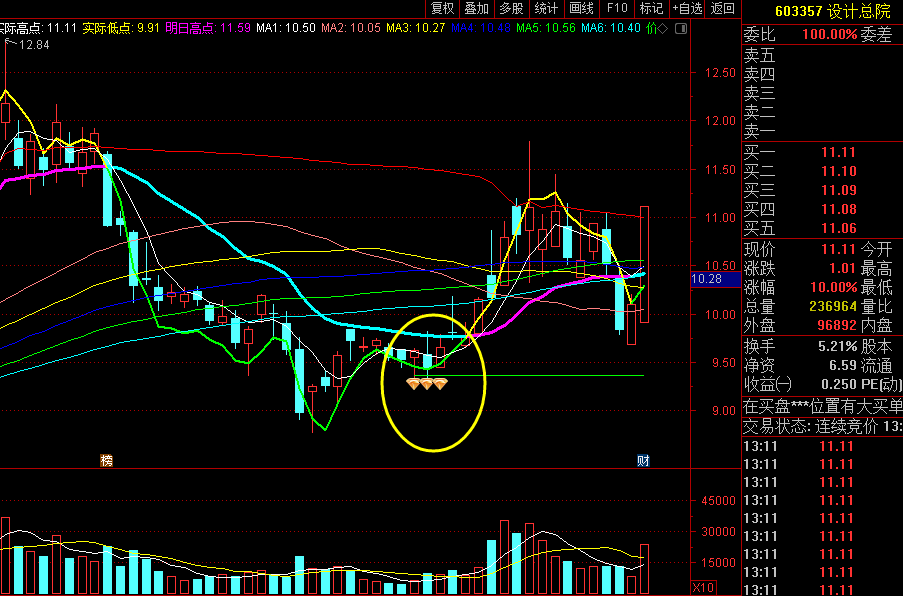Click the 交易状态 连续竞价 status line

pyautogui.click(x=822, y=427)
